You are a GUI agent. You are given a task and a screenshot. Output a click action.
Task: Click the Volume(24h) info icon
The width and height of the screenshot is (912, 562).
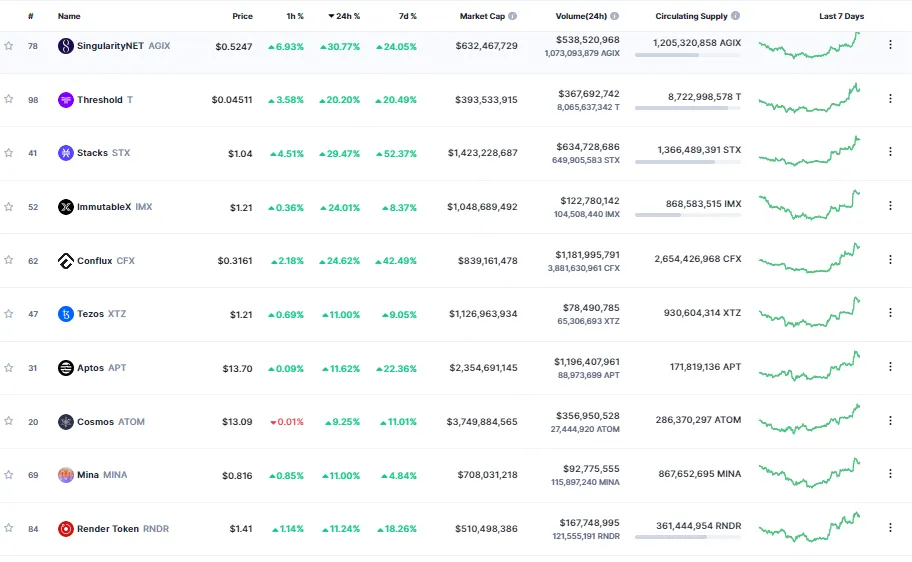point(615,16)
